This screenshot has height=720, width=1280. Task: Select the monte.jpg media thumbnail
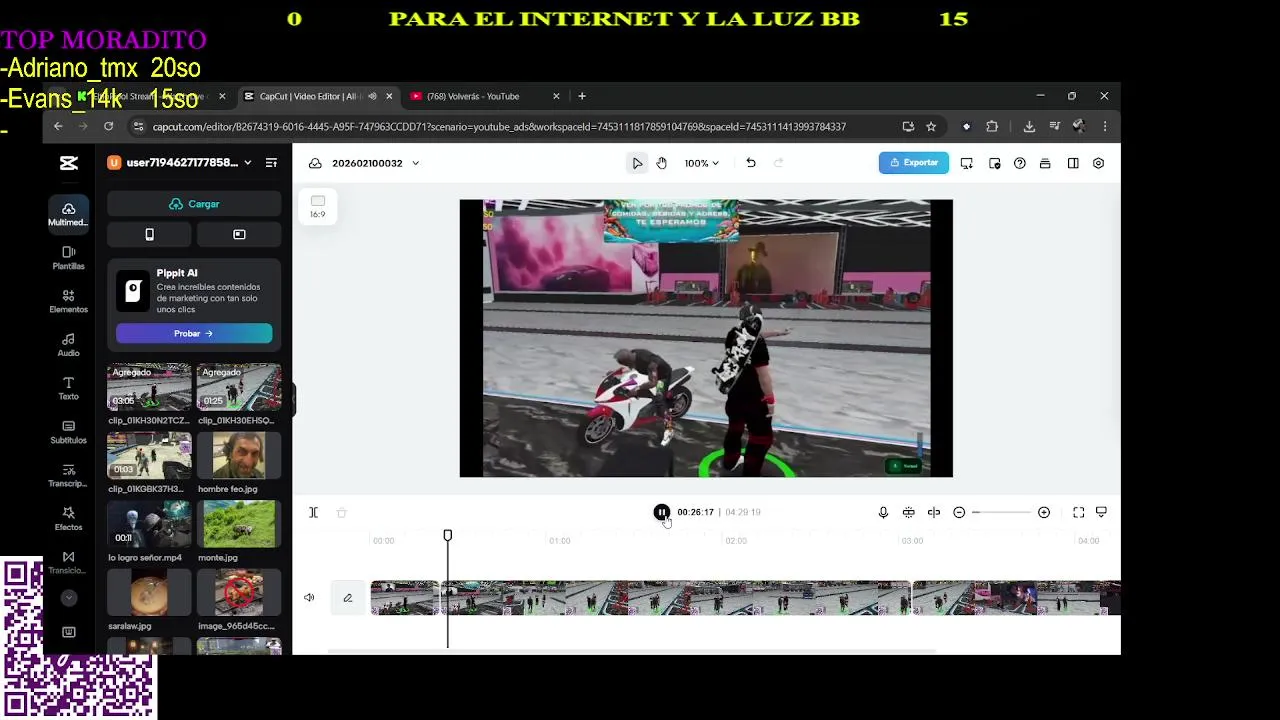pyautogui.click(x=239, y=524)
